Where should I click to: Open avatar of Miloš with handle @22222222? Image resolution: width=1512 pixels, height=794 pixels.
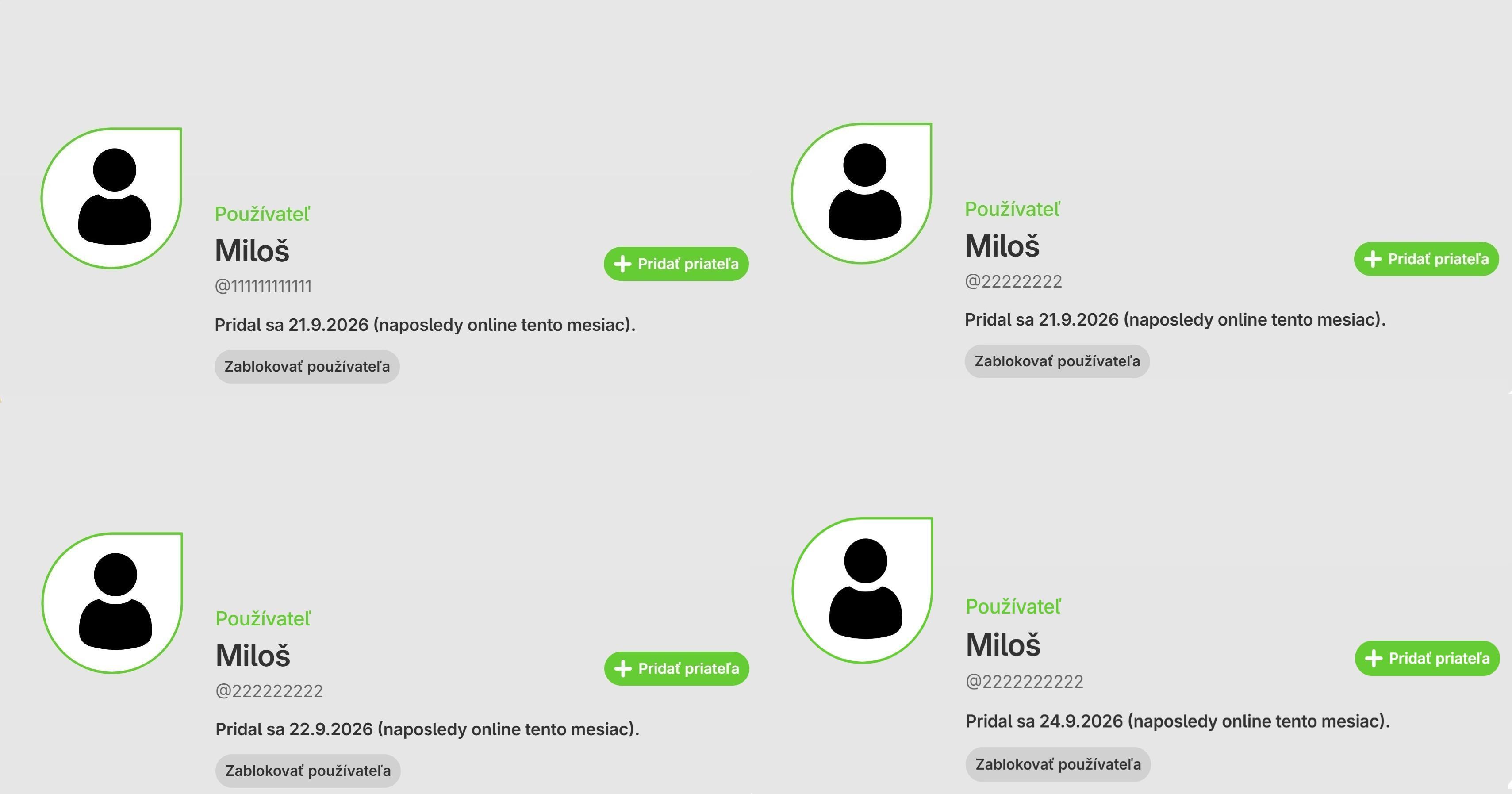pyautogui.click(x=862, y=193)
